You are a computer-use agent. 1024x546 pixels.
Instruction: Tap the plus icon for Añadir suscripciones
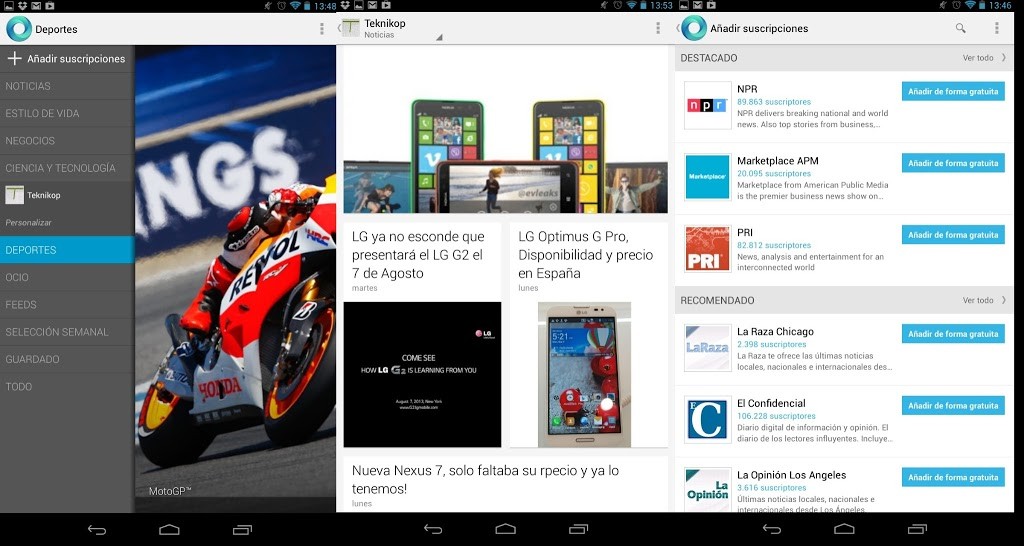coord(14,59)
